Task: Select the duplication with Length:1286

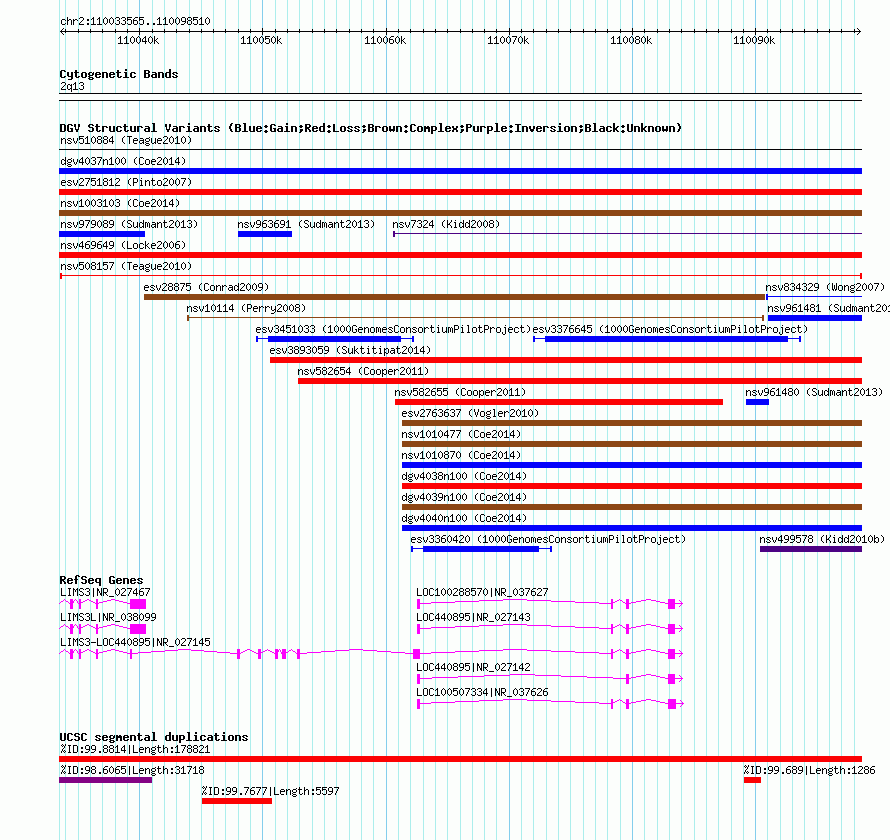Action: click(x=752, y=780)
